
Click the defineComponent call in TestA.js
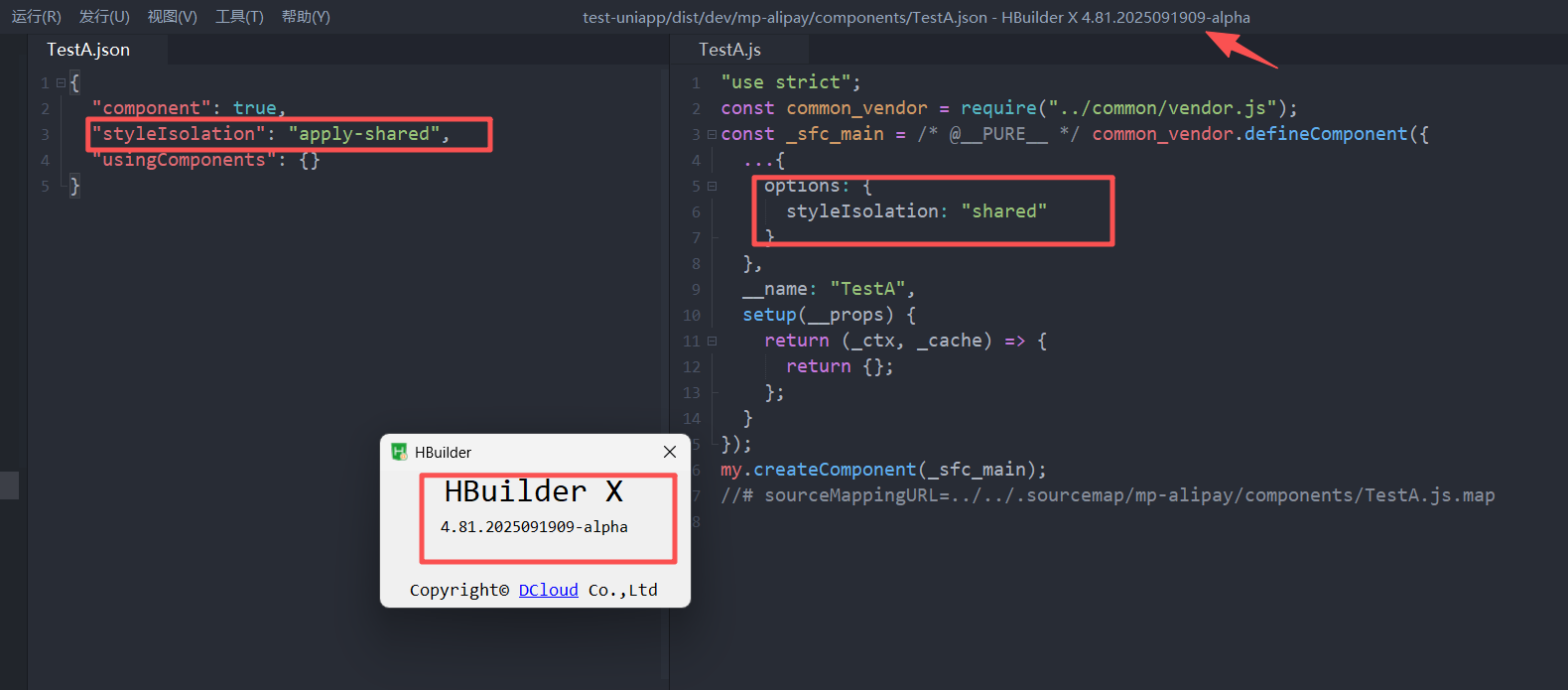[x=1325, y=134]
